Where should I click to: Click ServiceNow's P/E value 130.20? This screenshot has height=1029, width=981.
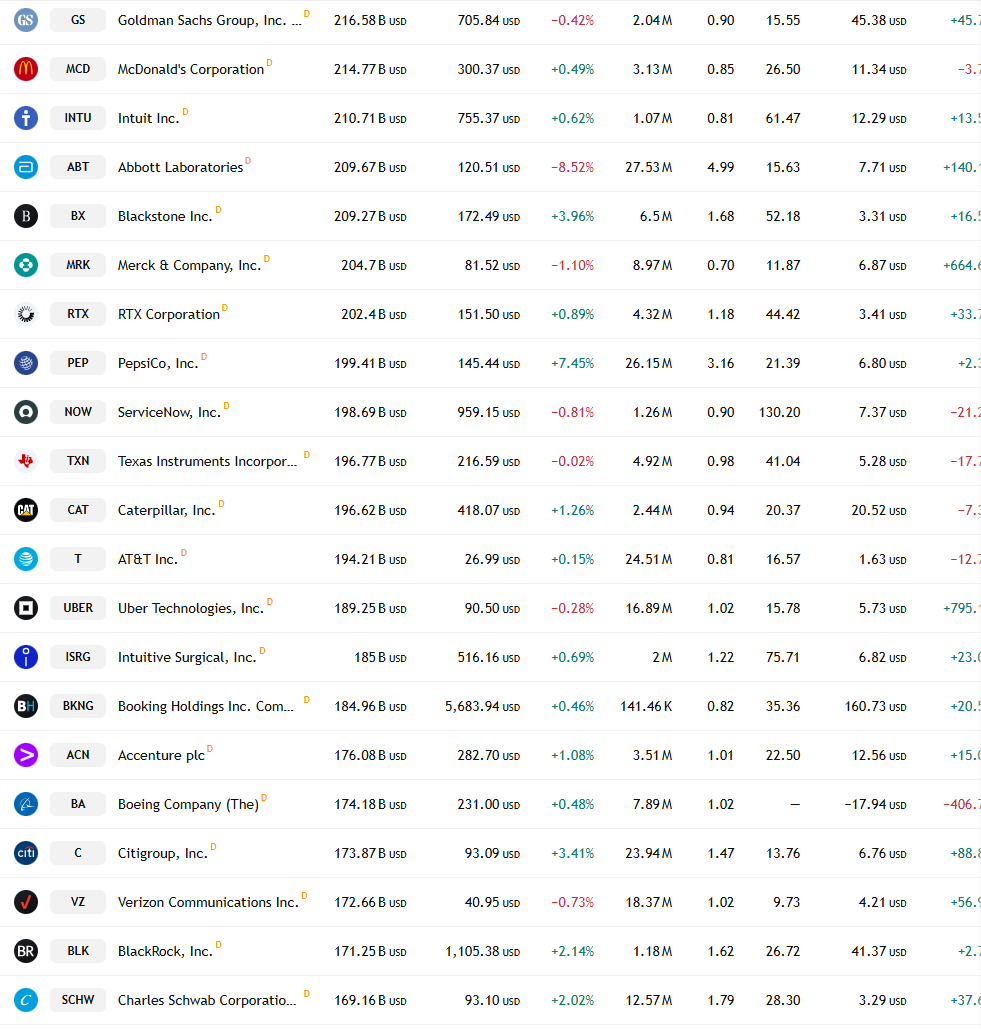tap(780, 413)
